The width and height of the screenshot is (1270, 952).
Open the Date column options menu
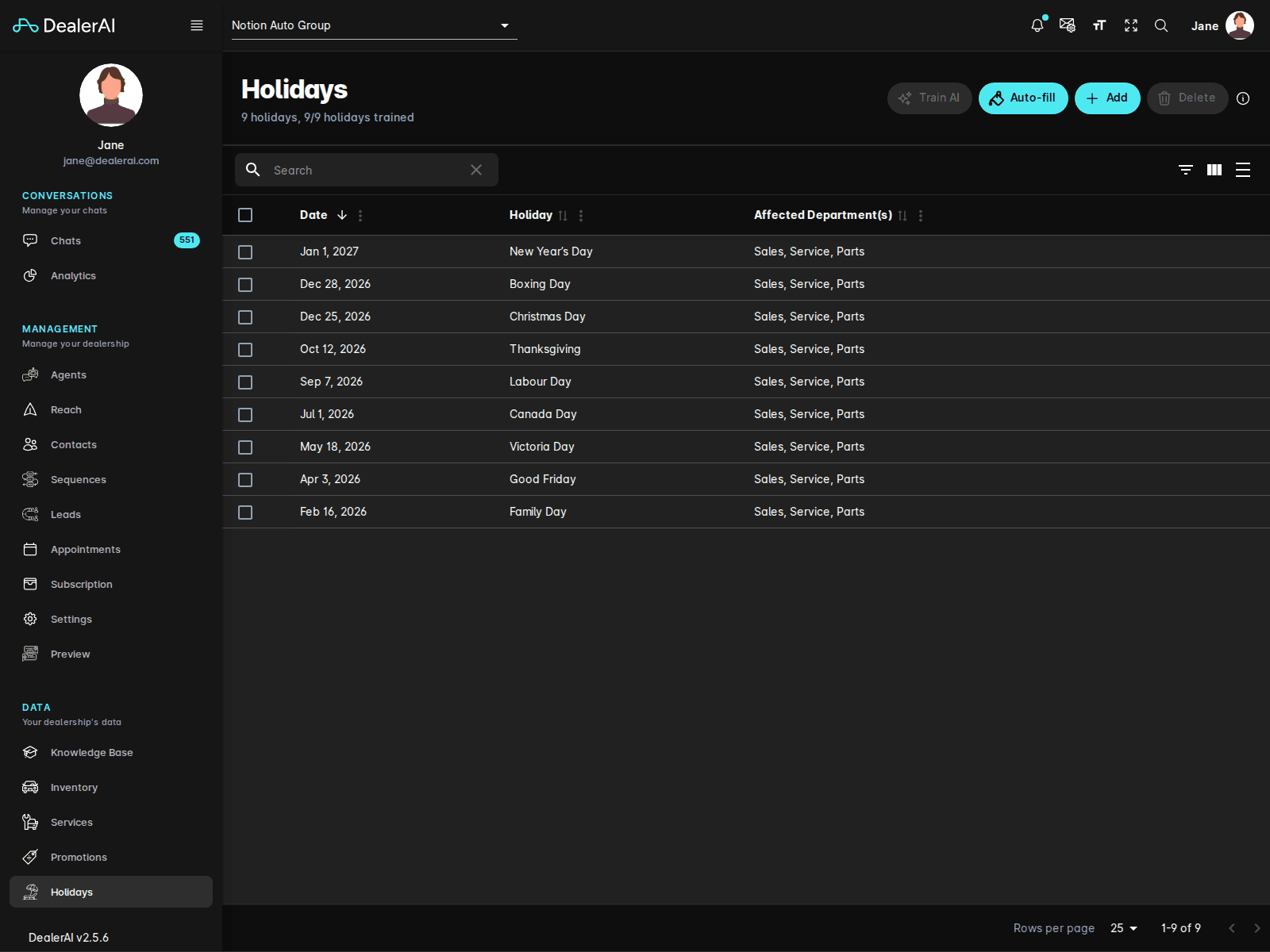click(x=360, y=215)
